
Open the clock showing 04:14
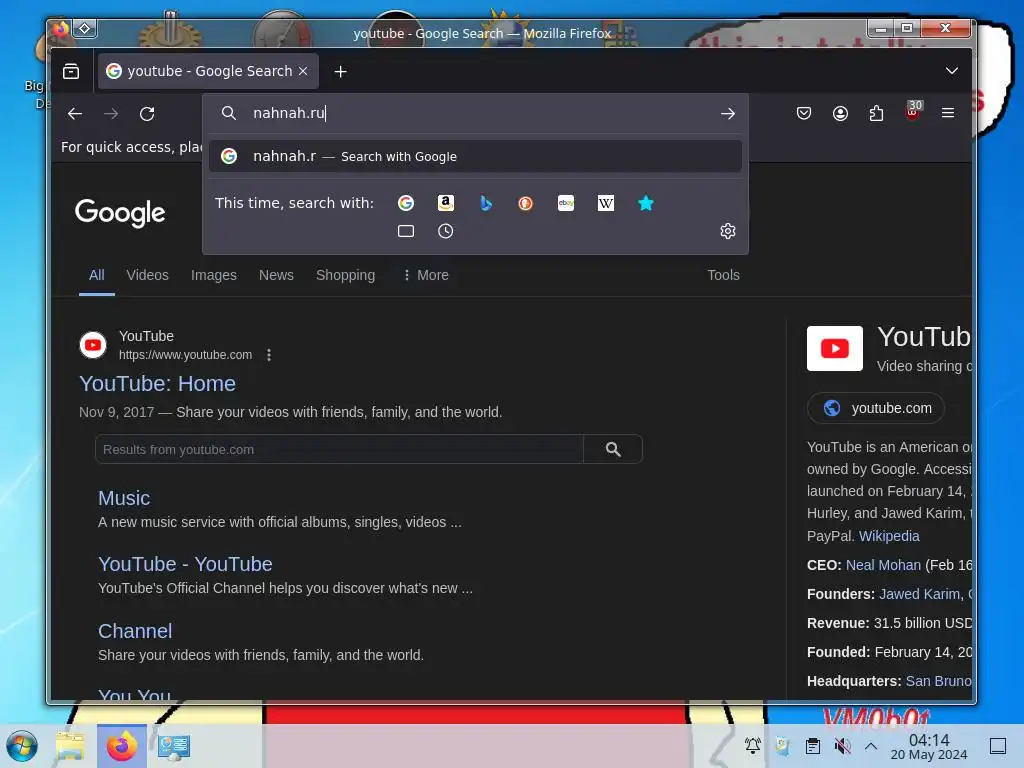point(929,746)
